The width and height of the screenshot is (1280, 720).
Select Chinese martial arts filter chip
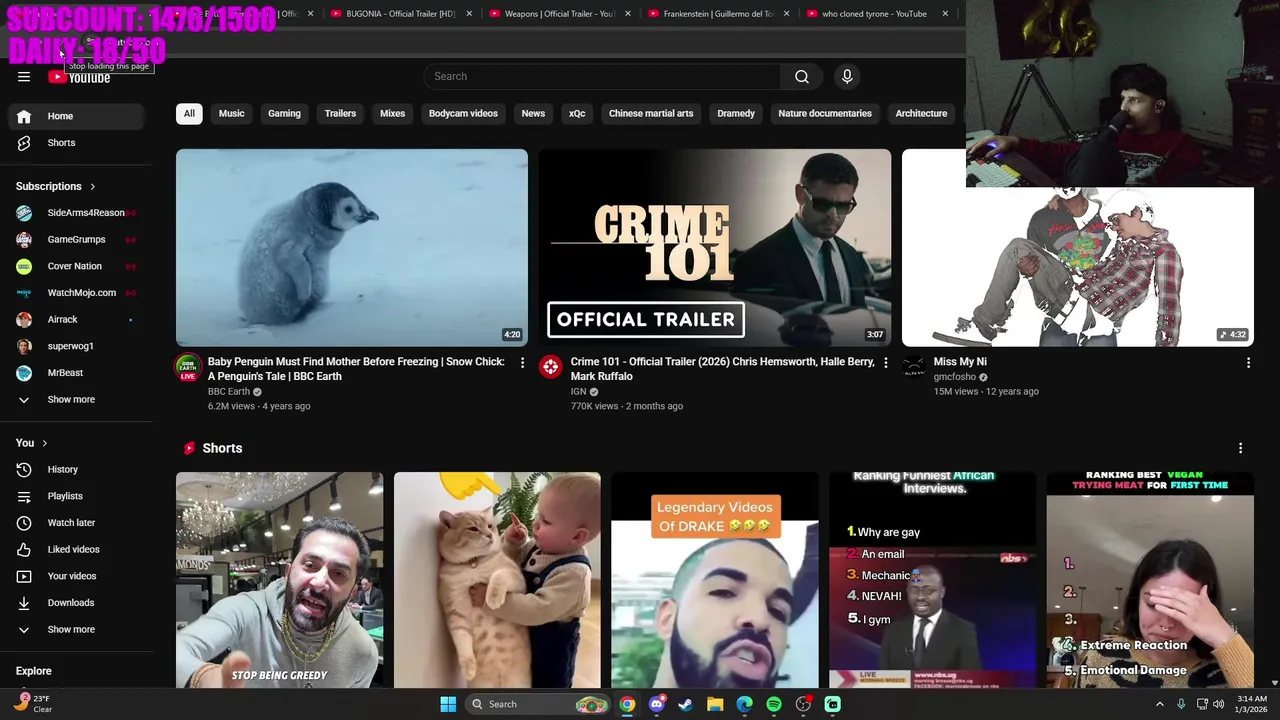[x=651, y=113]
